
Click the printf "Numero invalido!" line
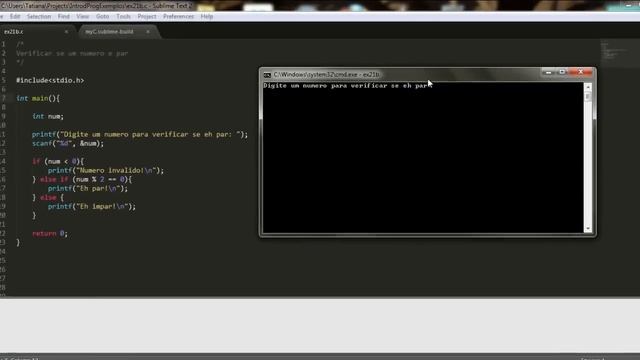(x=106, y=170)
